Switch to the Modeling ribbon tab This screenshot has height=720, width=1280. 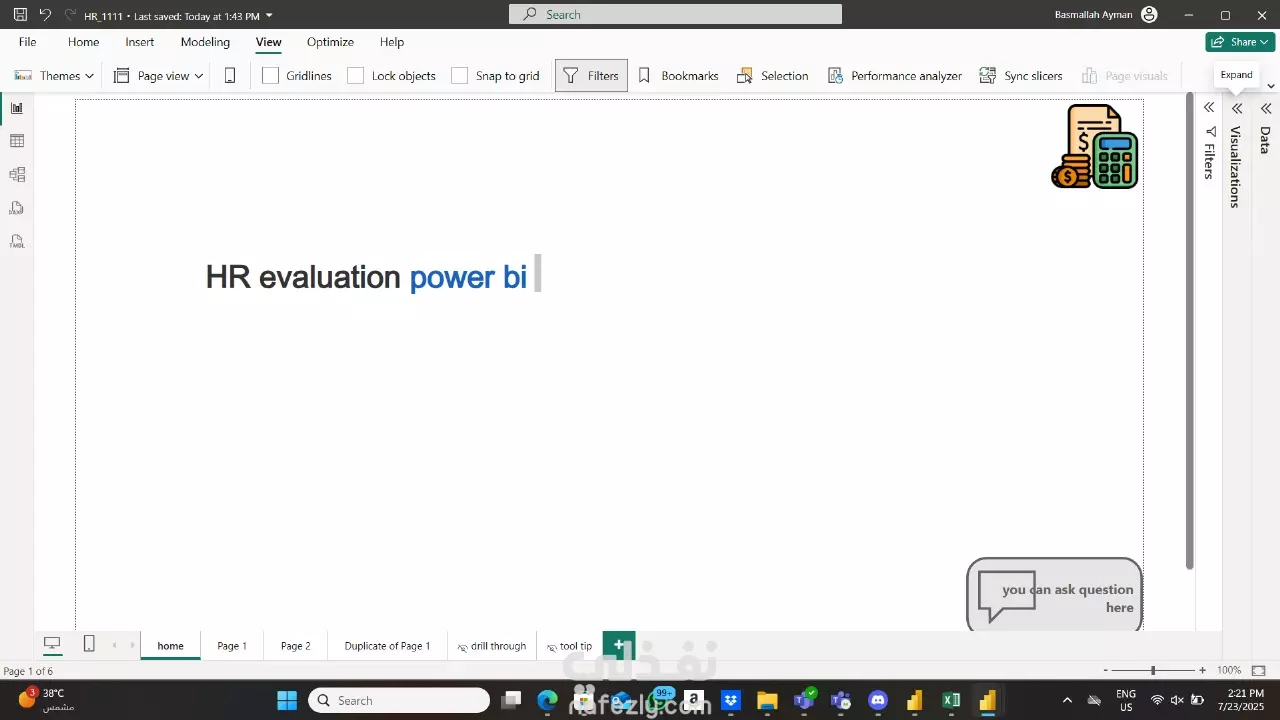click(x=205, y=42)
